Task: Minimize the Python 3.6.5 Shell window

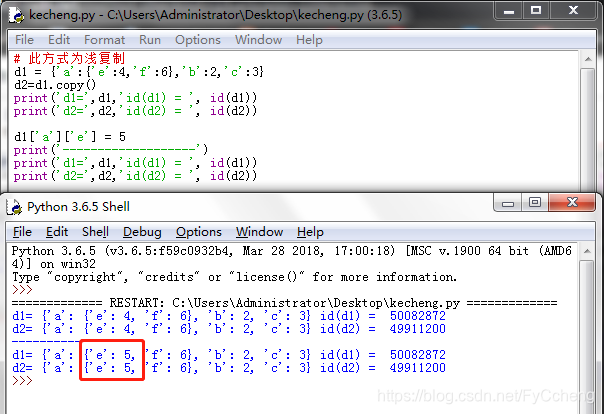Action: coord(508,203)
